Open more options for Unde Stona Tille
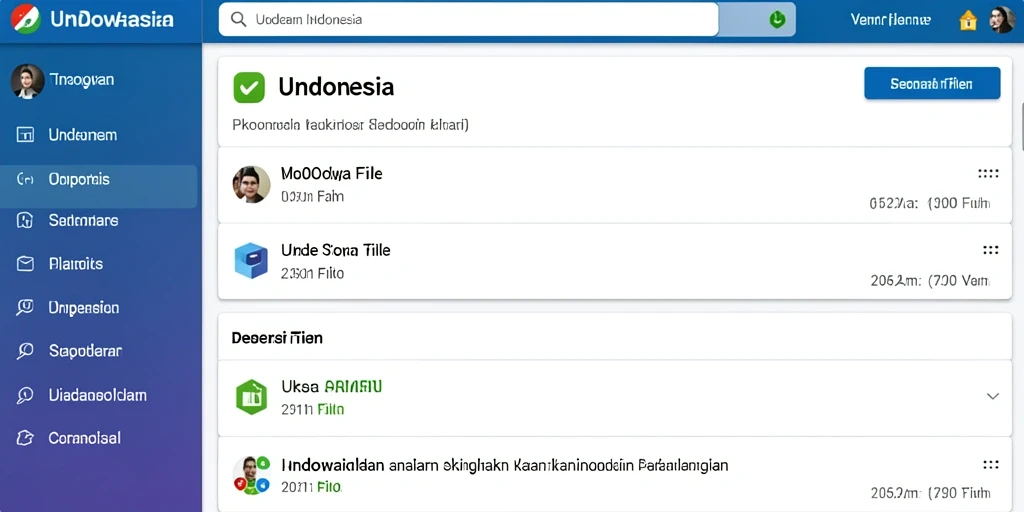This screenshot has width=1024, height=512. [991, 249]
